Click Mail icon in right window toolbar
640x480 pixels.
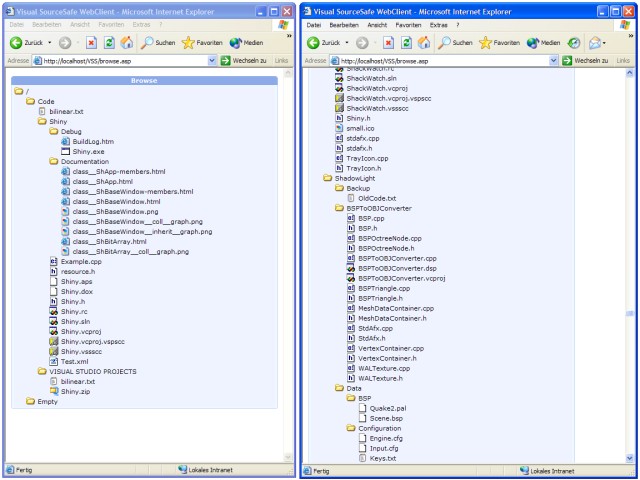595,42
